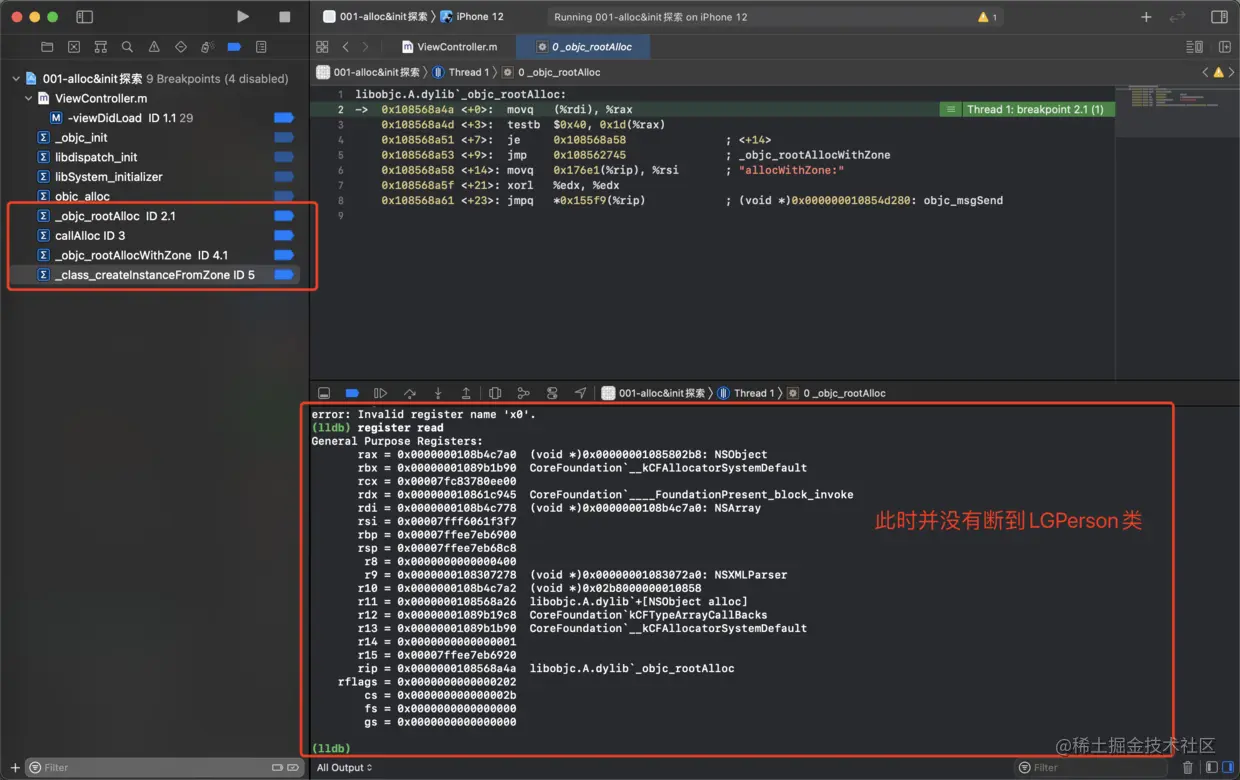
Task: Click the Run (play) button
Action: tap(243, 17)
